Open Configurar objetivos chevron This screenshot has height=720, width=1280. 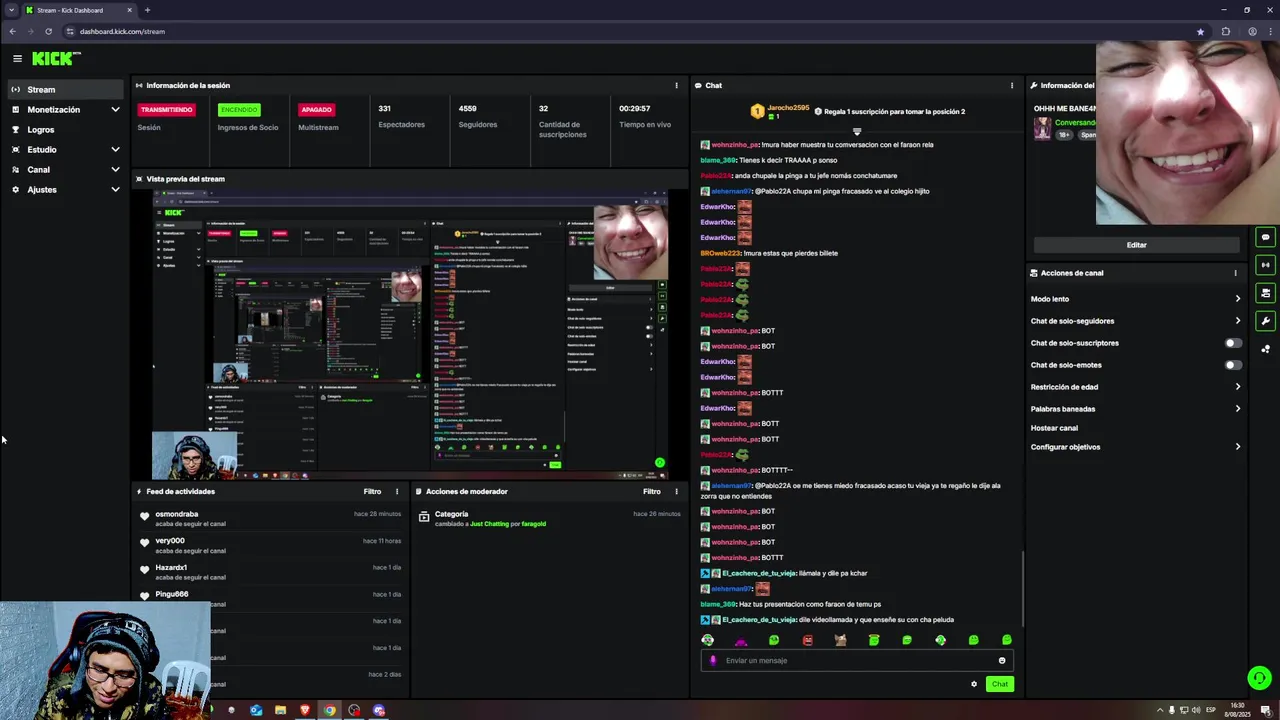(1237, 447)
